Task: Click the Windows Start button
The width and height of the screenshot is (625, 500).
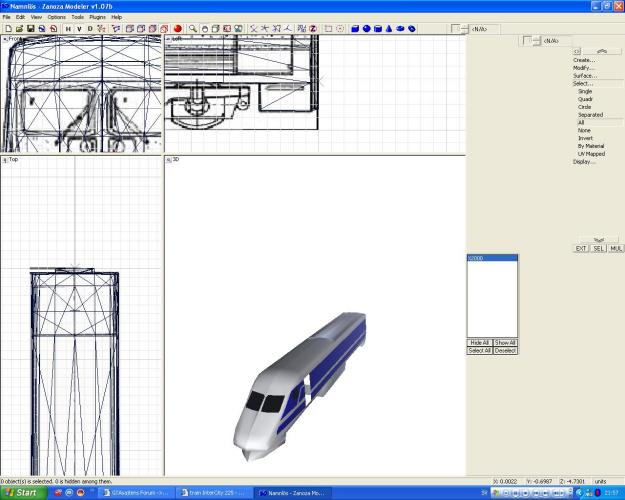Action: coord(21,492)
